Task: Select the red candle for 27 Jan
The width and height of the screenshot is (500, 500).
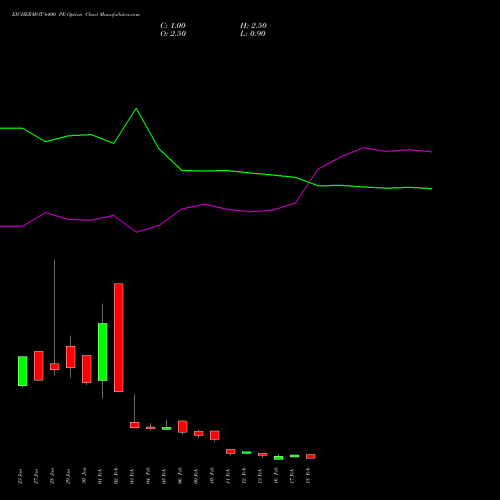Action: pos(39,366)
